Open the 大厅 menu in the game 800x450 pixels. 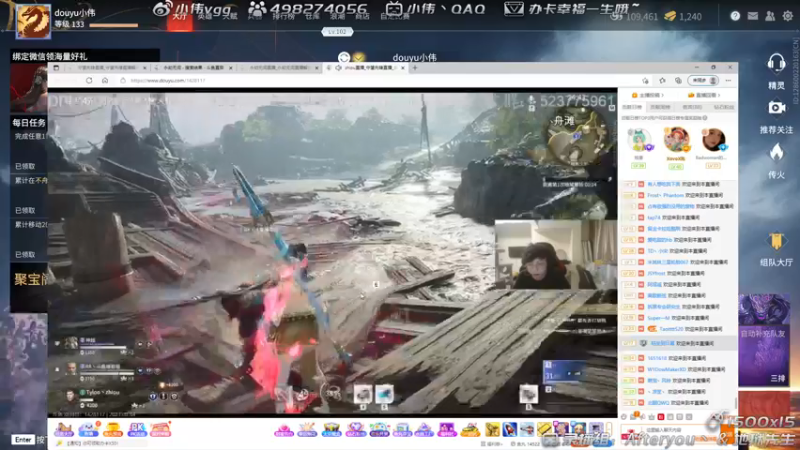point(180,17)
